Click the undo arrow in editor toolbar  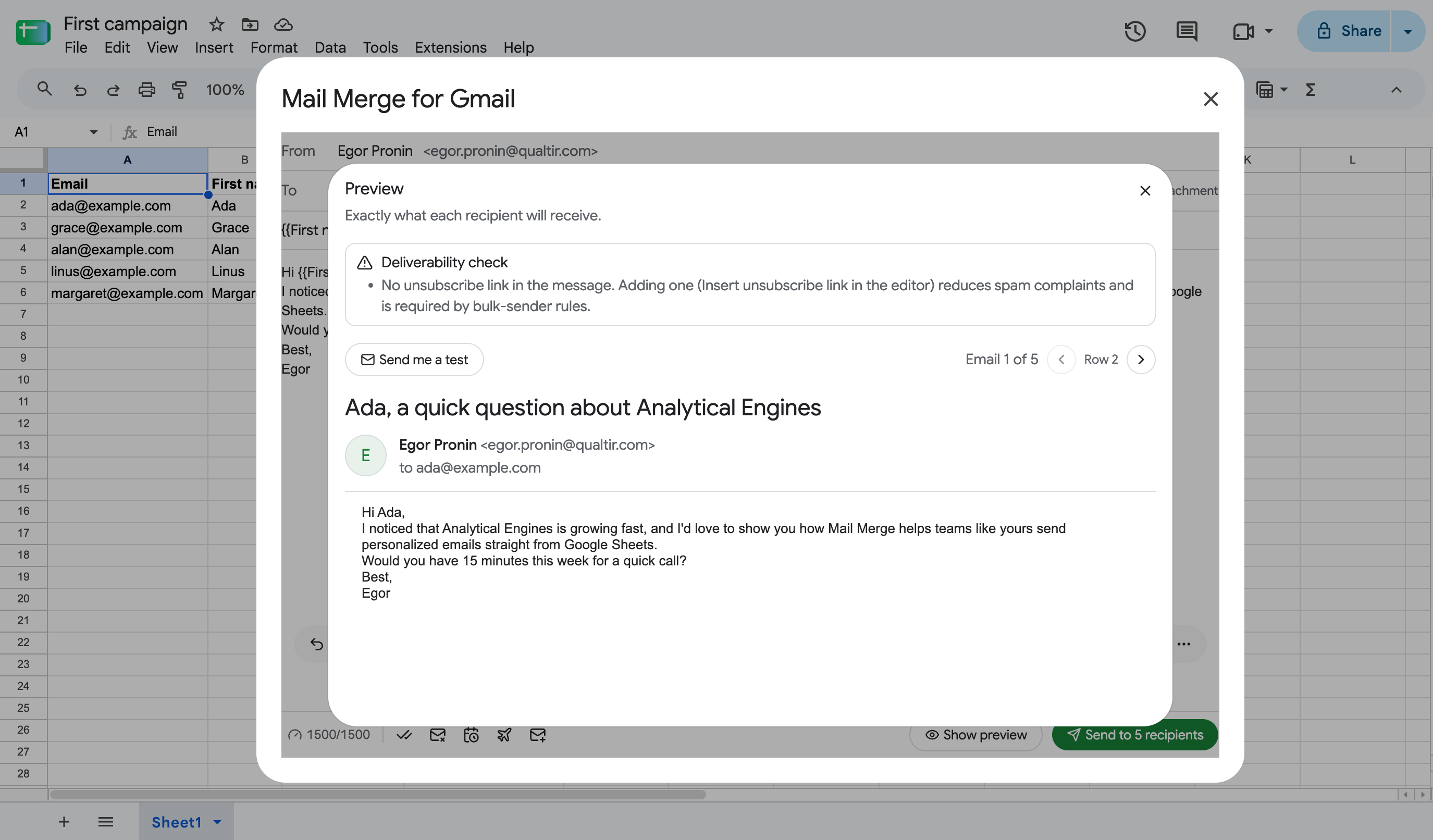pyautogui.click(x=316, y=644)
